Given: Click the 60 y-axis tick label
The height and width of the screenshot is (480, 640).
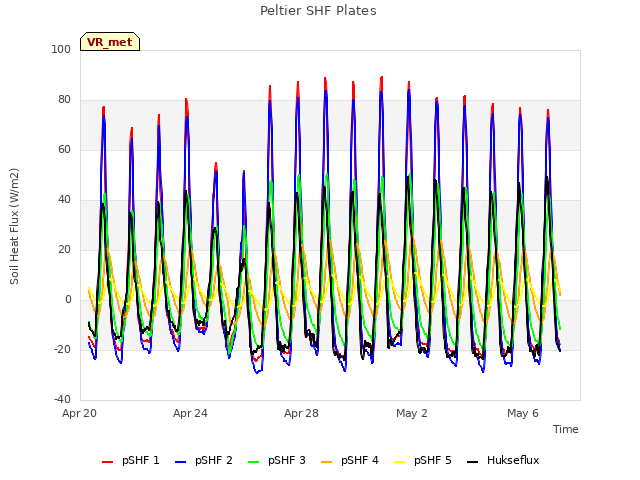Looking at the screenshot, I should pyautogui.click(x=64, y=149).
